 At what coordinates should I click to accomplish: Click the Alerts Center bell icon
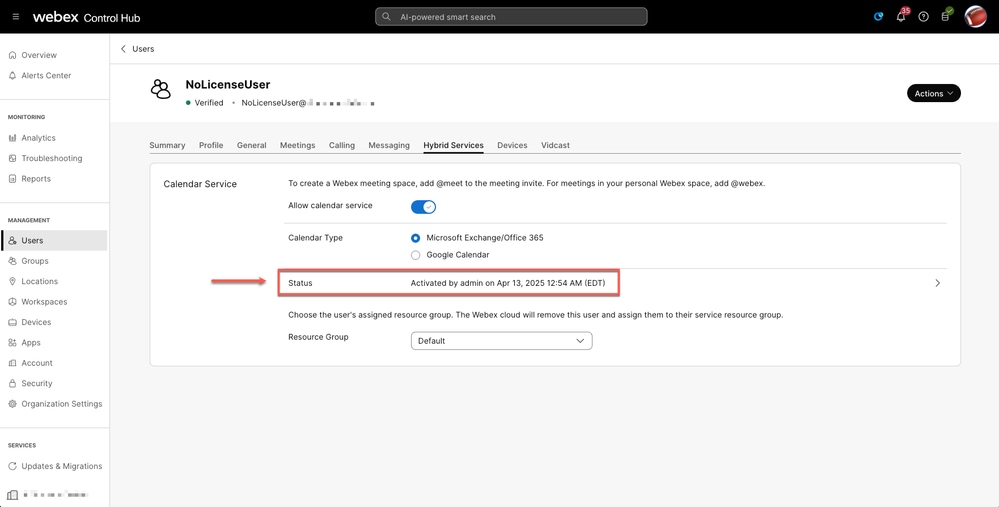point(13,76)
